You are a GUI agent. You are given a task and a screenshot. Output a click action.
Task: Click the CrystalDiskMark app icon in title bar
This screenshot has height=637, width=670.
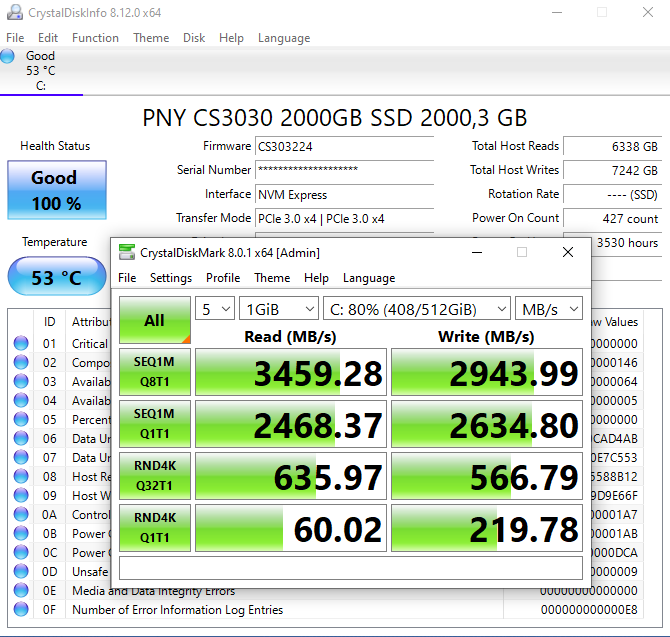pyautogui.click(x=127, y=252)
